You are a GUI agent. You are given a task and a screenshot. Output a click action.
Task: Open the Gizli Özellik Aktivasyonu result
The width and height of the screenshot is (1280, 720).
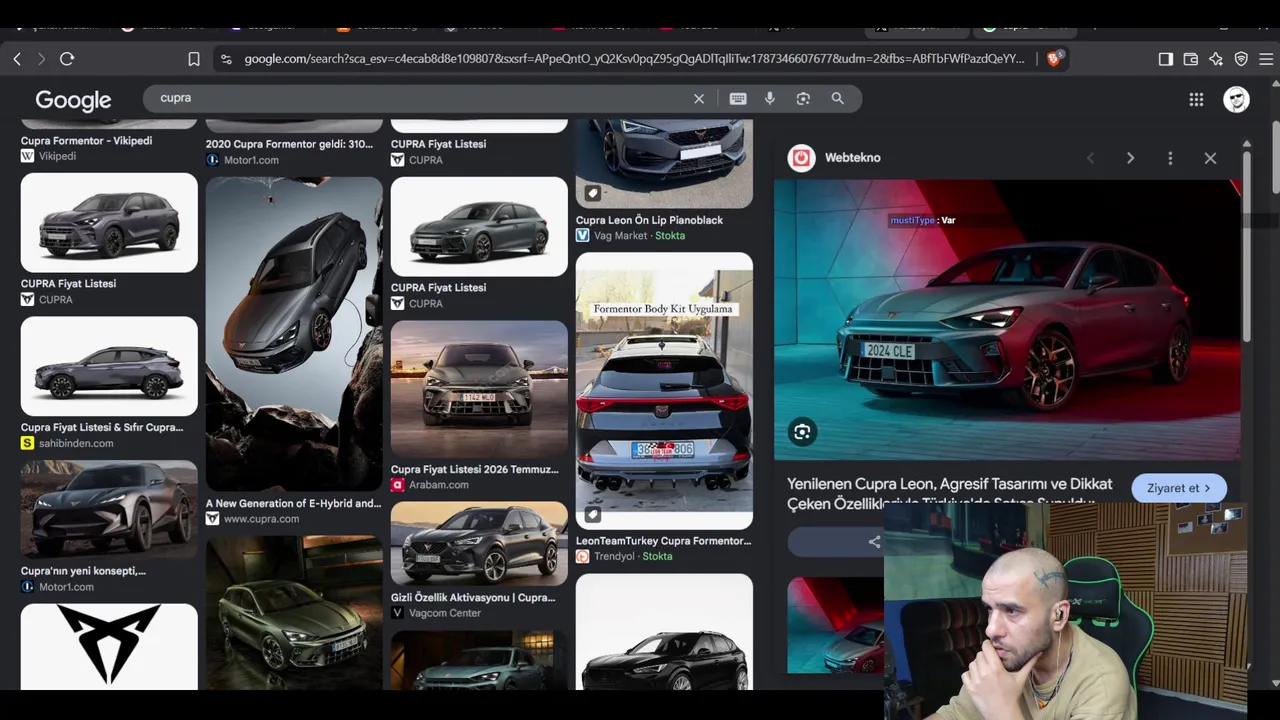(473, 597)
